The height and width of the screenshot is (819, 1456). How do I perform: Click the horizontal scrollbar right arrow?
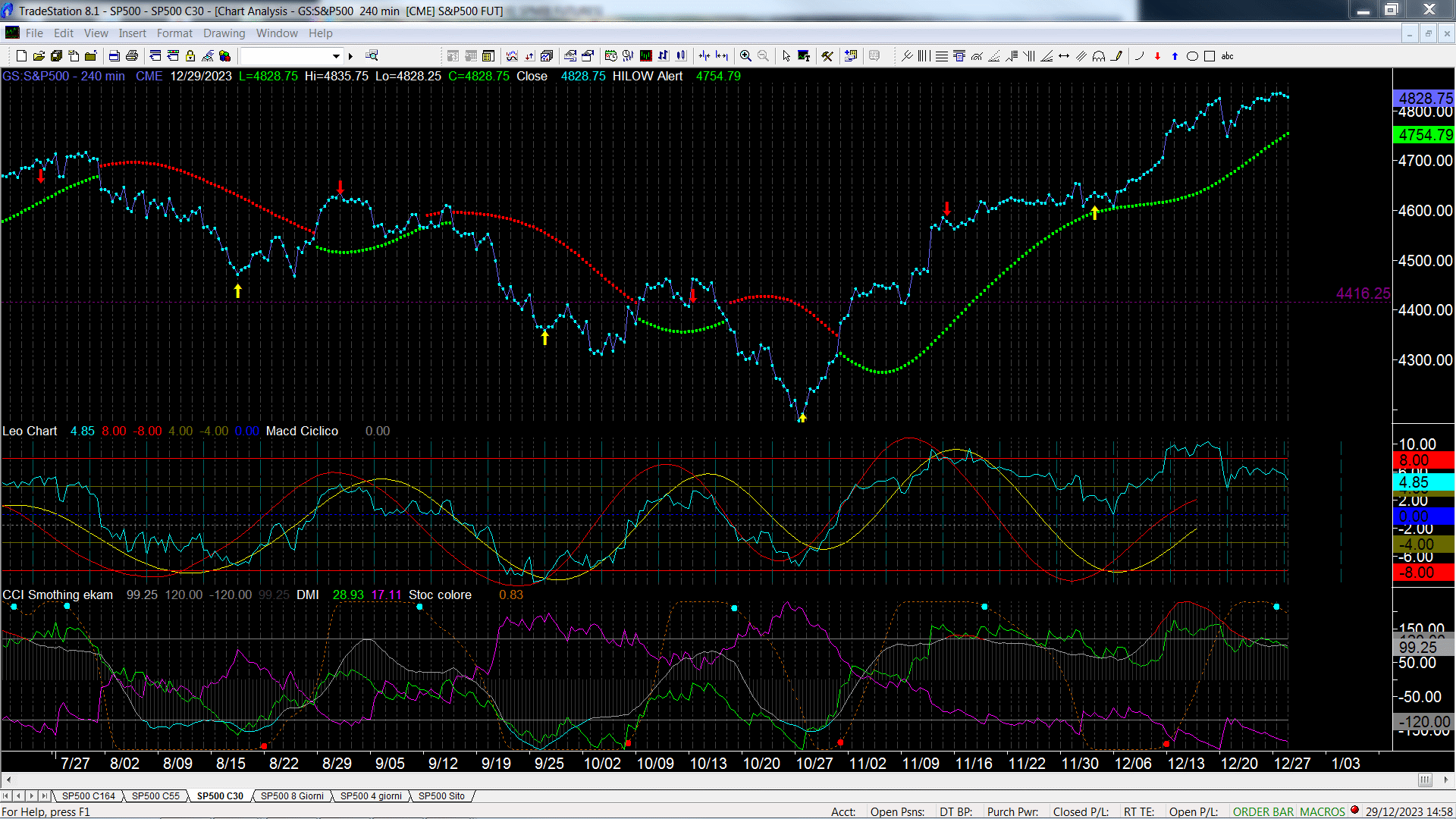(1445, 780)
